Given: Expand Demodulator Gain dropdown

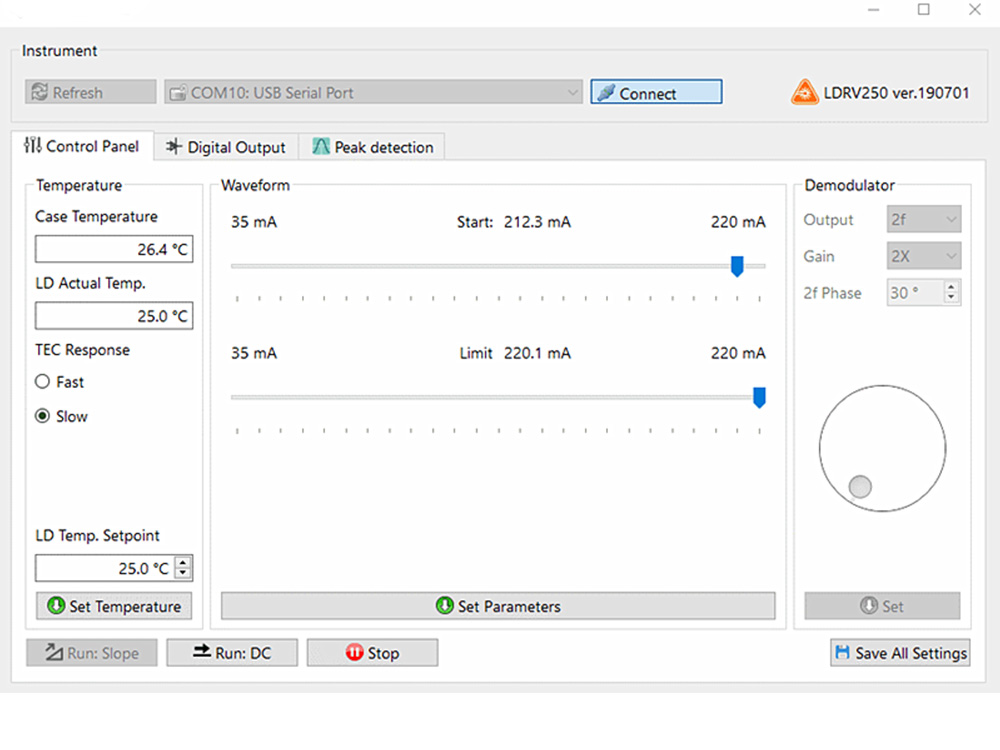Looking at the screenshot, I should click(x=924, y=256).
